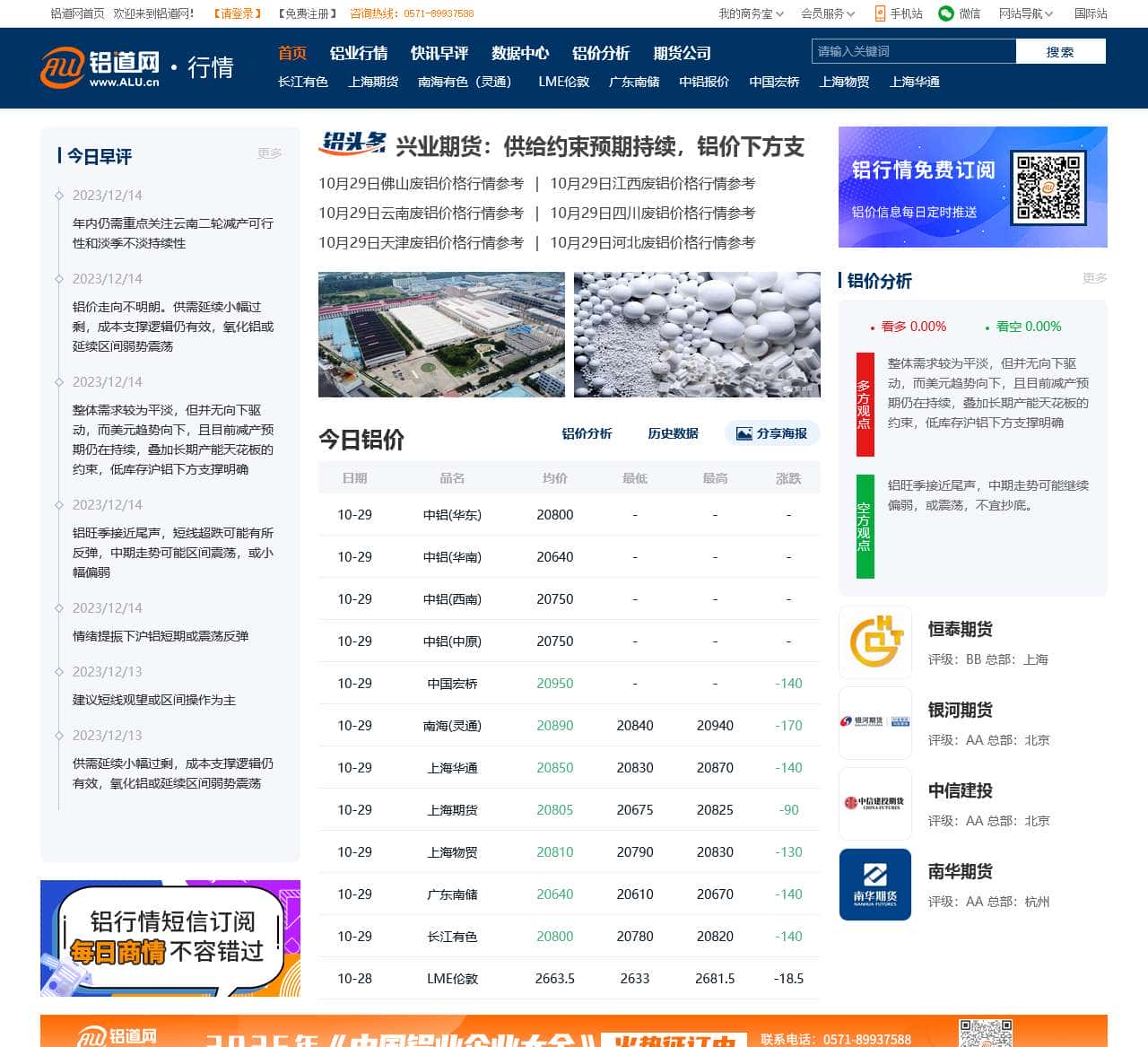Select 上海期货 sub-navigation link

373,82
